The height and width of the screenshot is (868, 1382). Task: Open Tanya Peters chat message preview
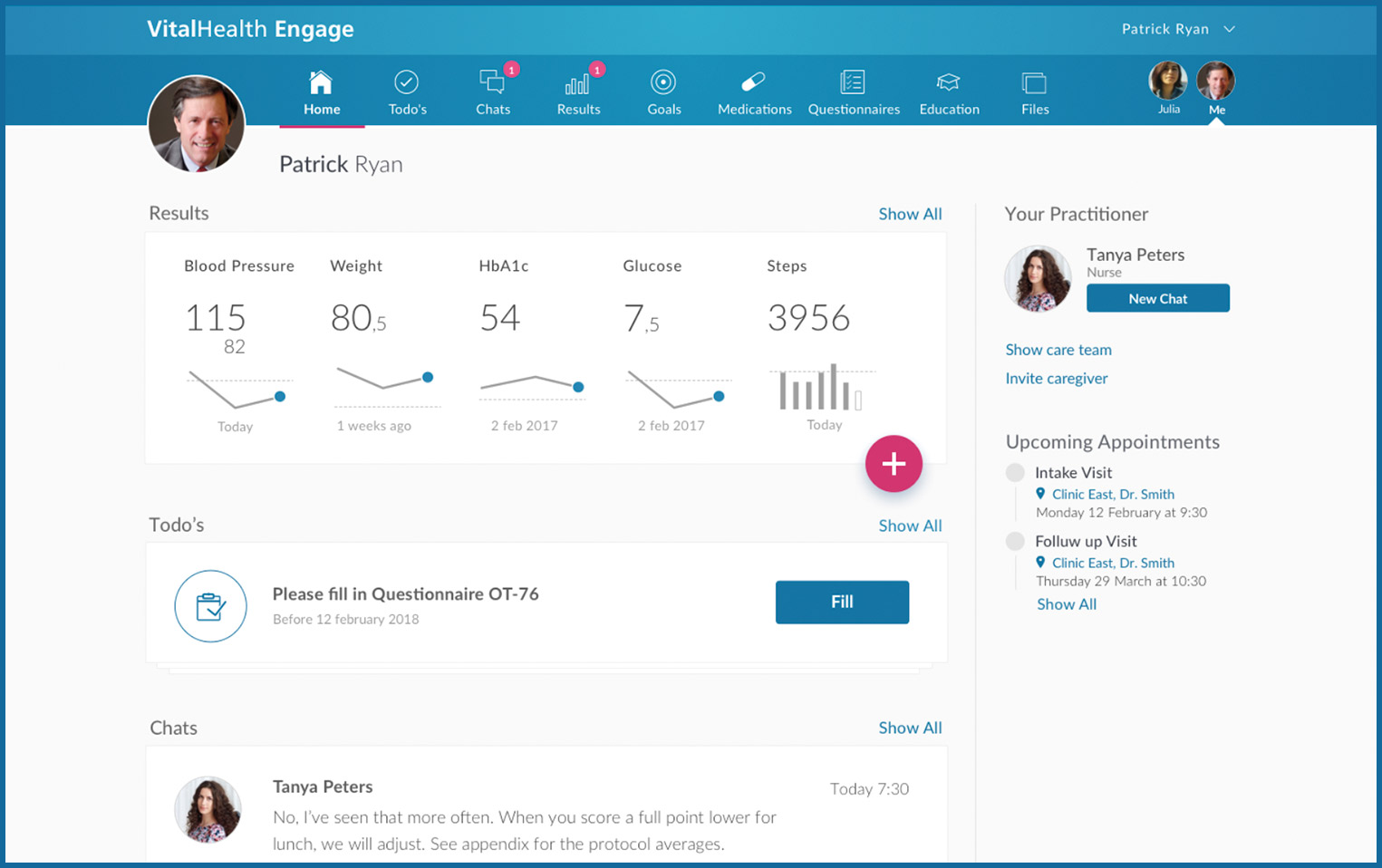(x=525, y=831)
